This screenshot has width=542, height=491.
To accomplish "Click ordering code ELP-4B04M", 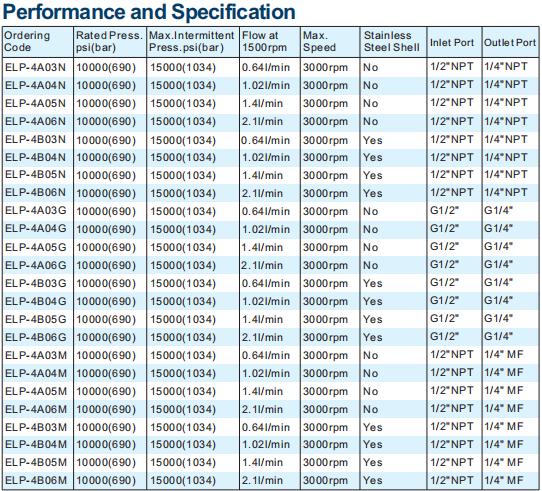I will (x=36, y=444).
